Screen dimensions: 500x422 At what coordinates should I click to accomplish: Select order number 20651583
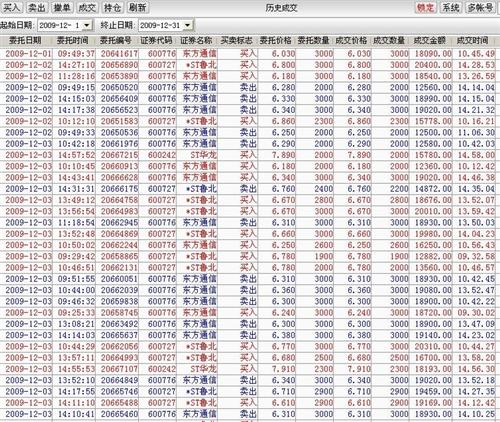119,121
